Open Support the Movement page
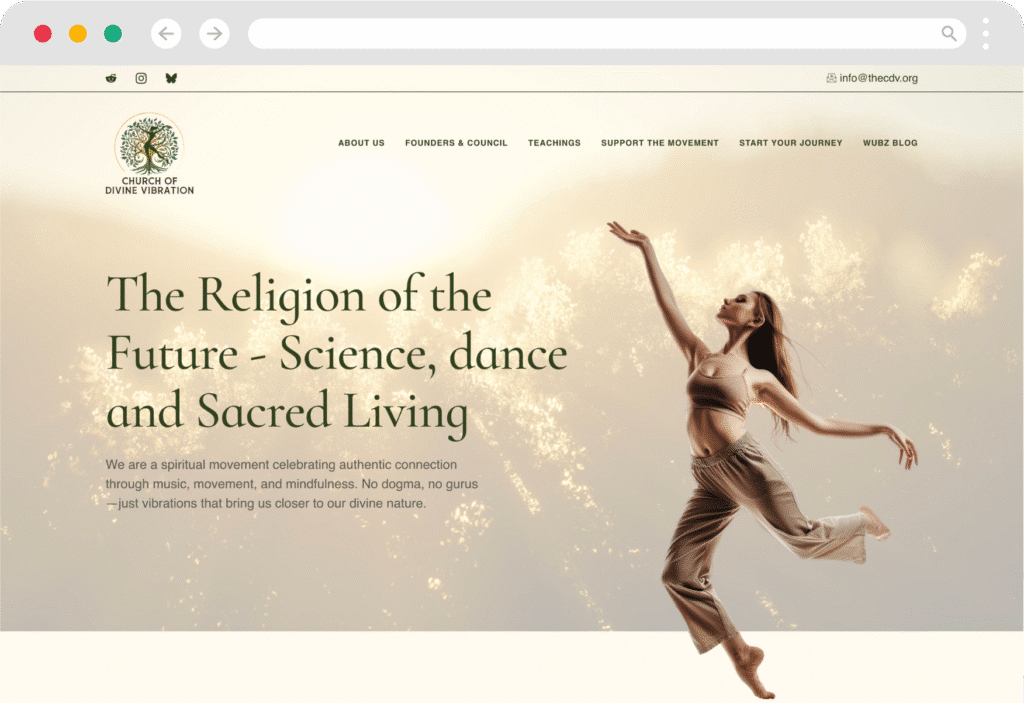This screenshot has width=1024, height=703. click(x=659, y=143)
